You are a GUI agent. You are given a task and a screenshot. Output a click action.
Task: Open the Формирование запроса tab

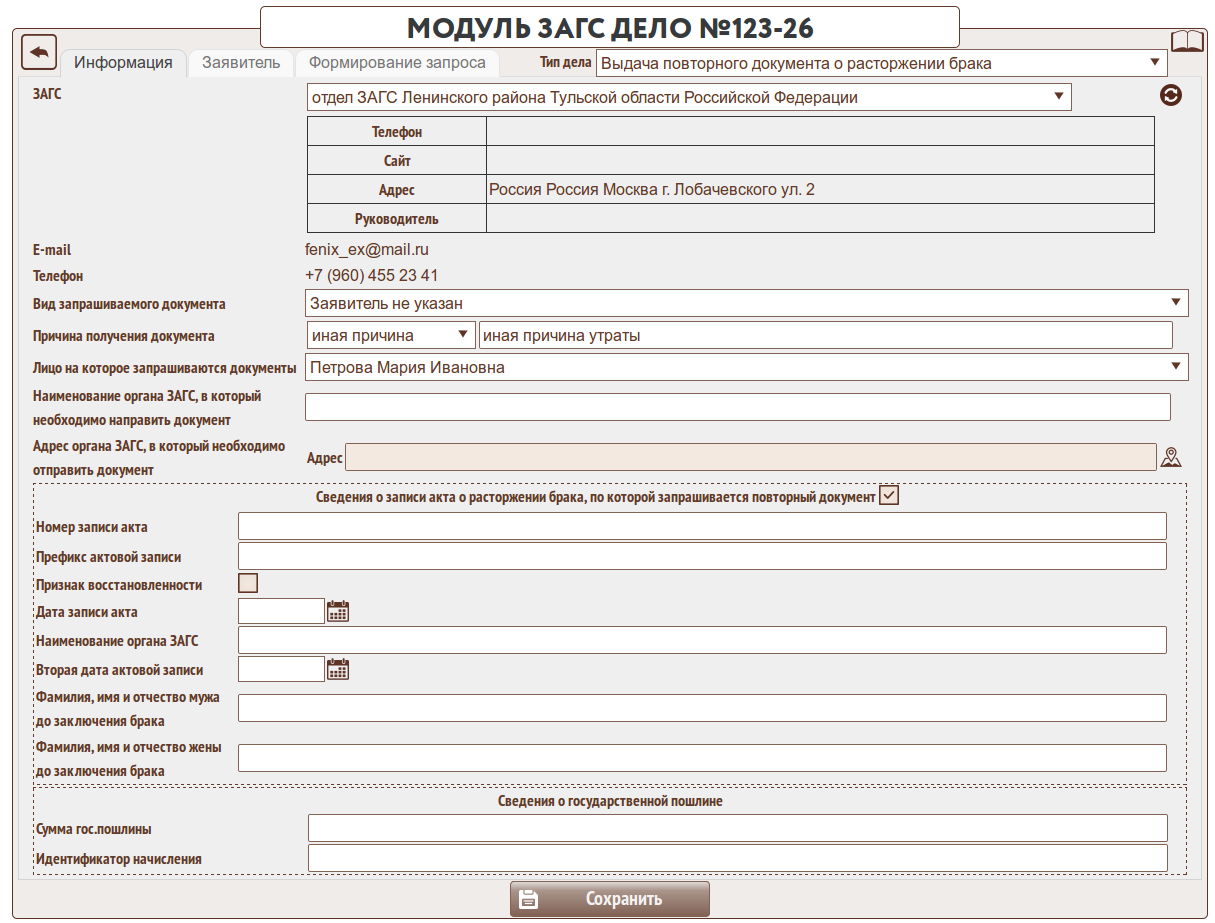(x=397, y=63)
